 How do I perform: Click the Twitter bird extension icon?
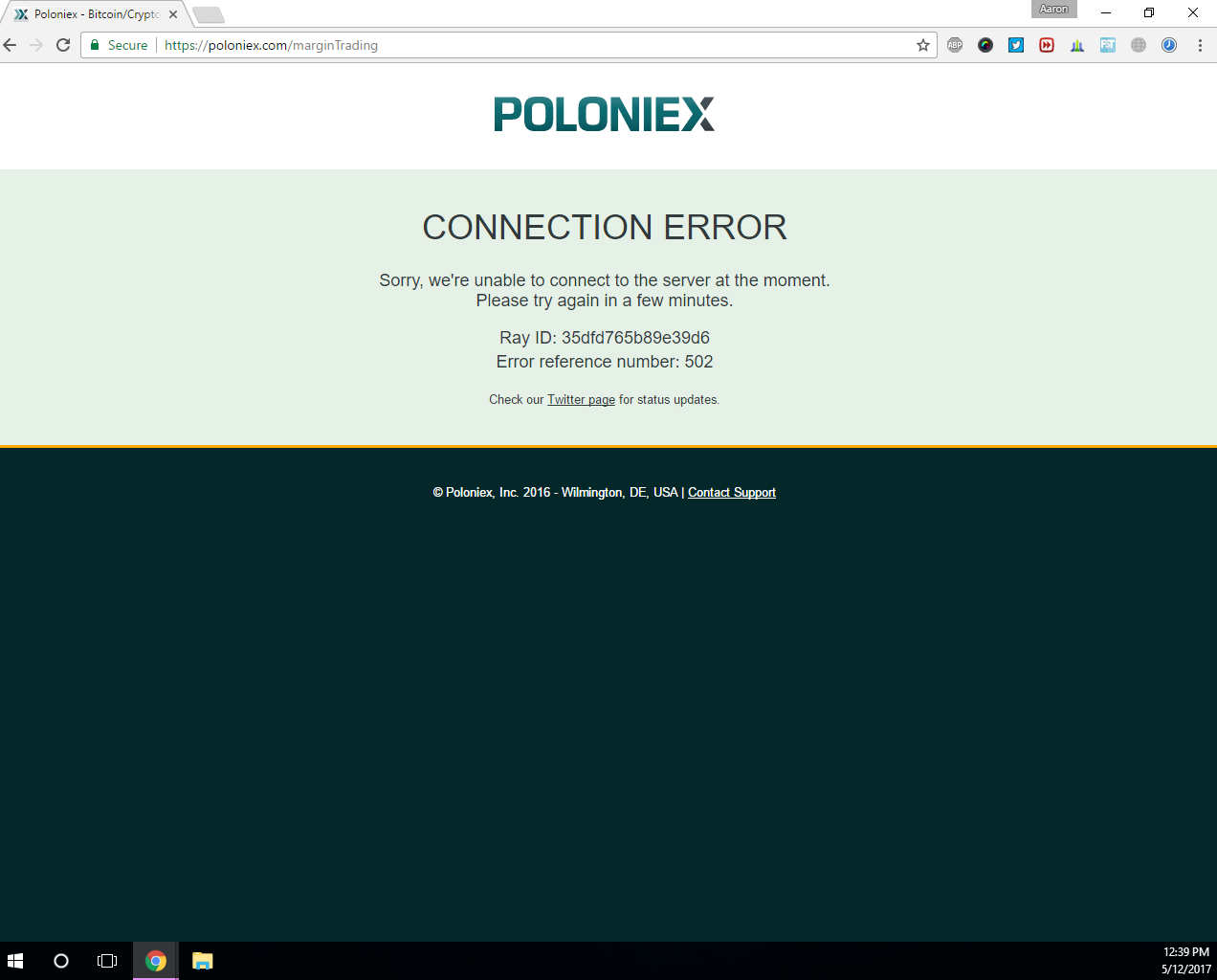coord(1016,45)
